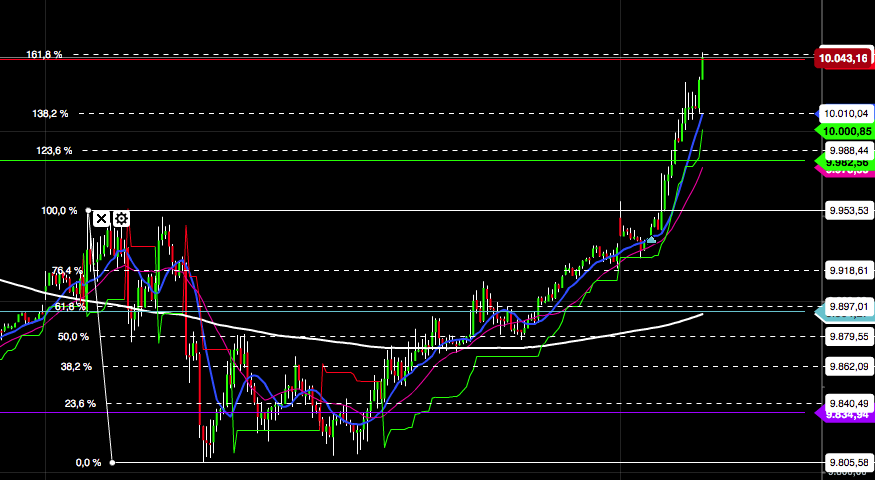Click the 9.953,53 price label

click(x=848, y=210)
